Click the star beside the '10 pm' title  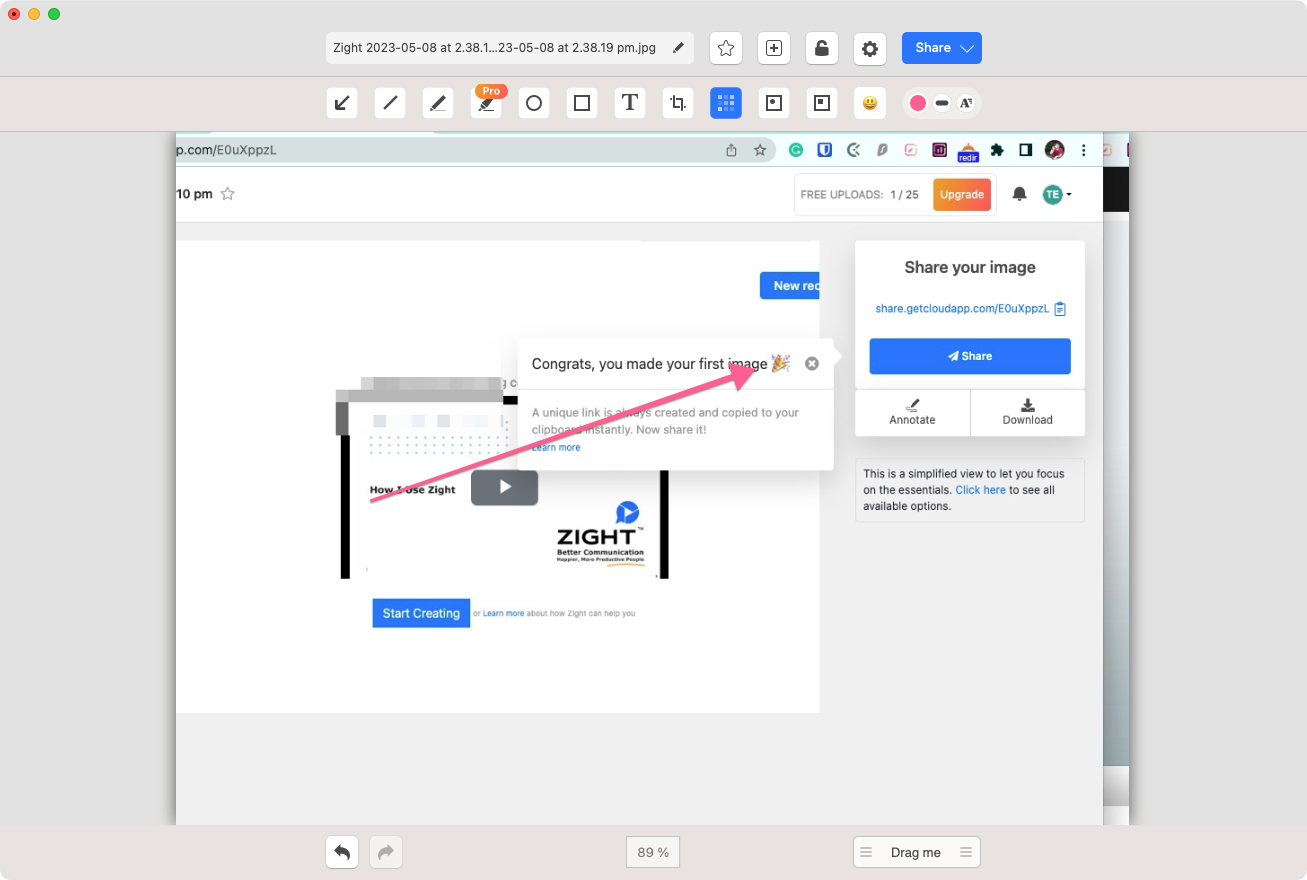click(x=228, y=194)
